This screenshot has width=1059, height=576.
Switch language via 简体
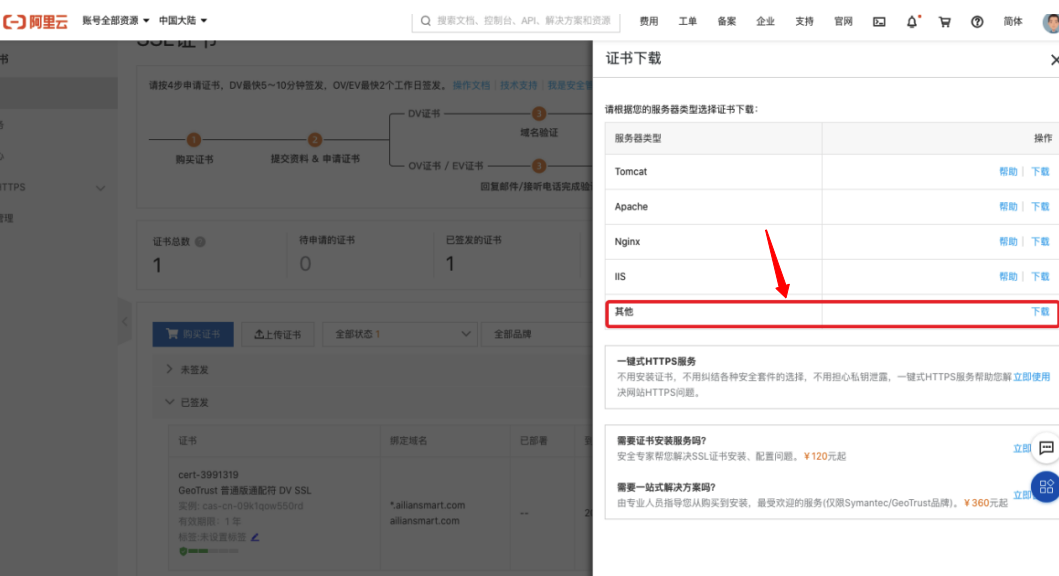point(1012,22)
